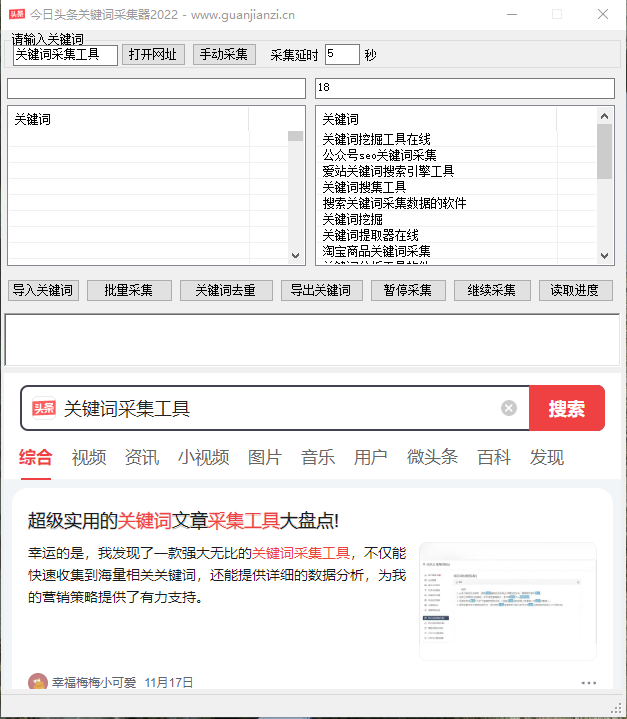Click the 11月17日 date text
The image size is (627, 719).
point(169,683)
